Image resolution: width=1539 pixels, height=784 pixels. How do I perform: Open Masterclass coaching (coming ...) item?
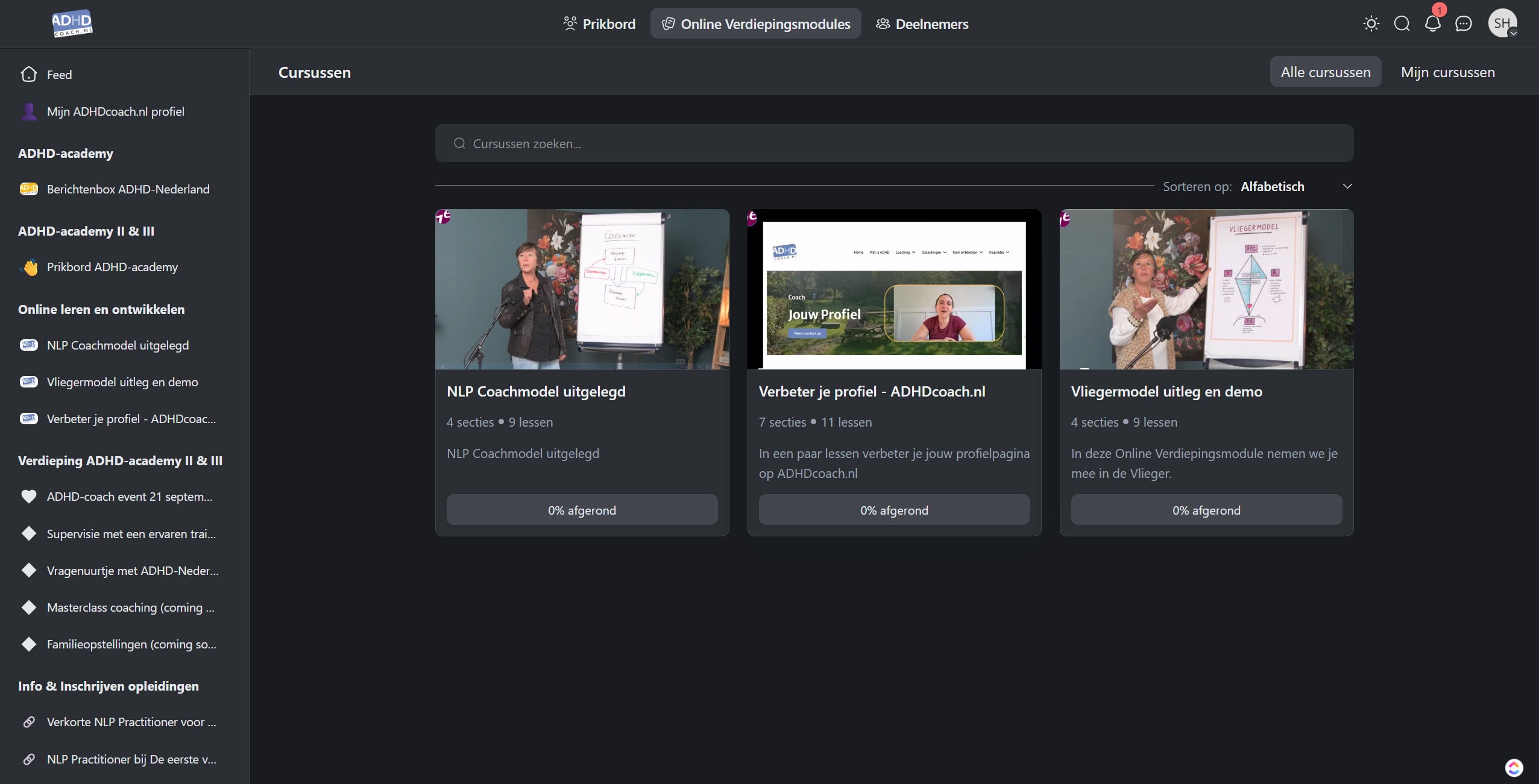[131, 607]
